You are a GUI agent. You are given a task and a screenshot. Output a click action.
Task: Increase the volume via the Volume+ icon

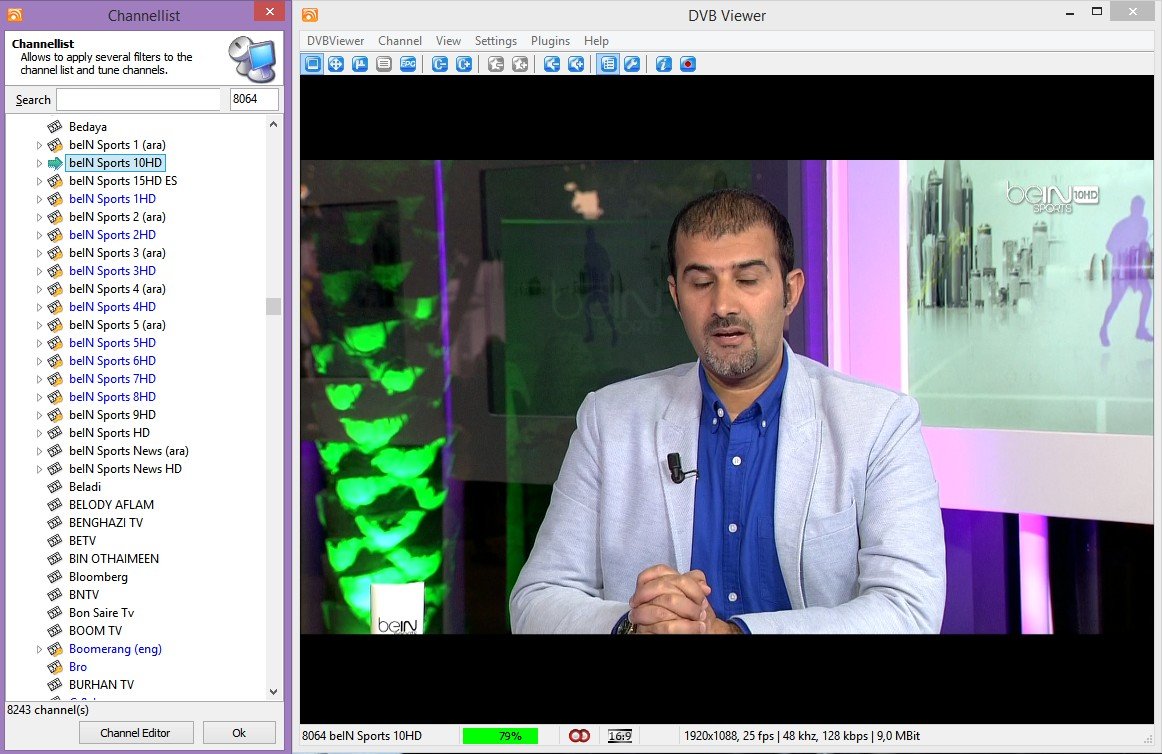pos(575,63)
